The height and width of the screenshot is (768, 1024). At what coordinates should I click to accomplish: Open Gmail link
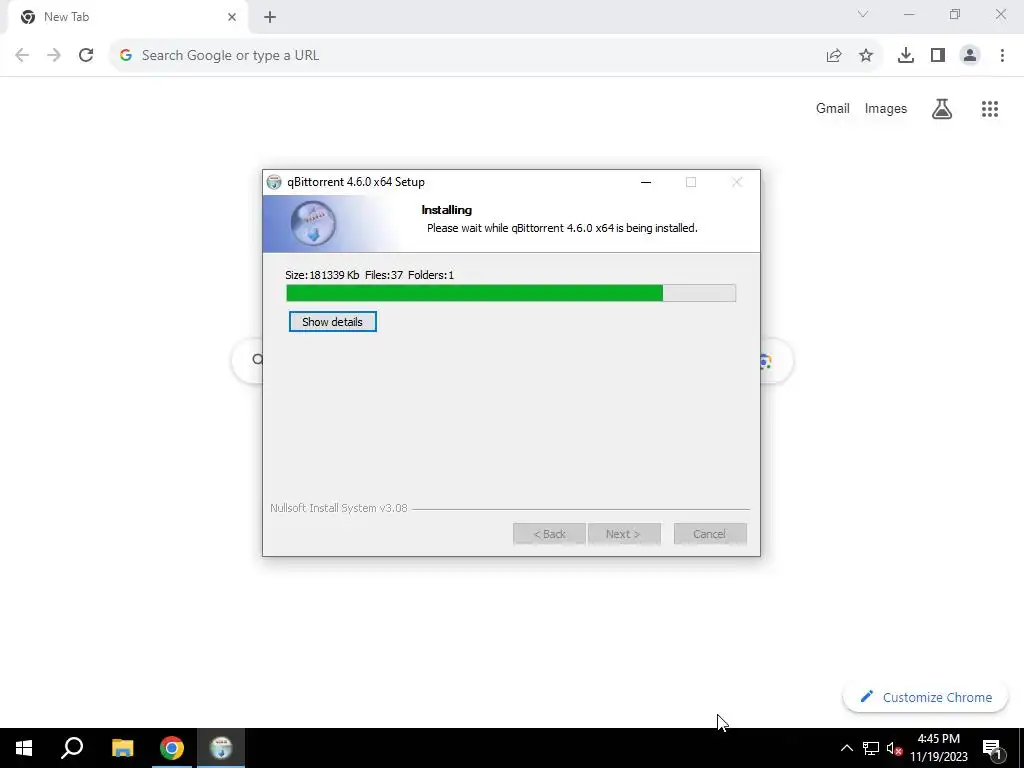pyautogui.click(x=833, y=108)
